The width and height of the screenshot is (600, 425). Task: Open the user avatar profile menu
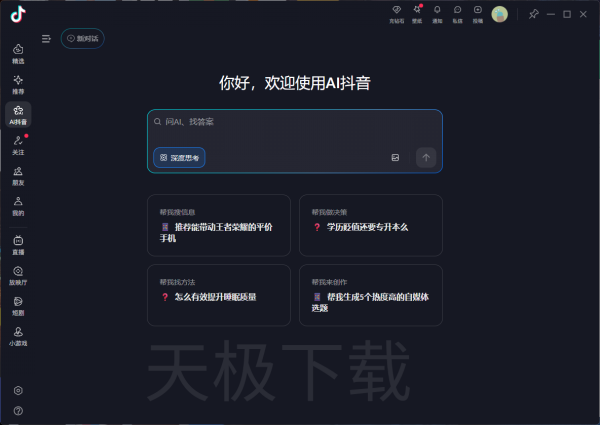tap(500, 14)
